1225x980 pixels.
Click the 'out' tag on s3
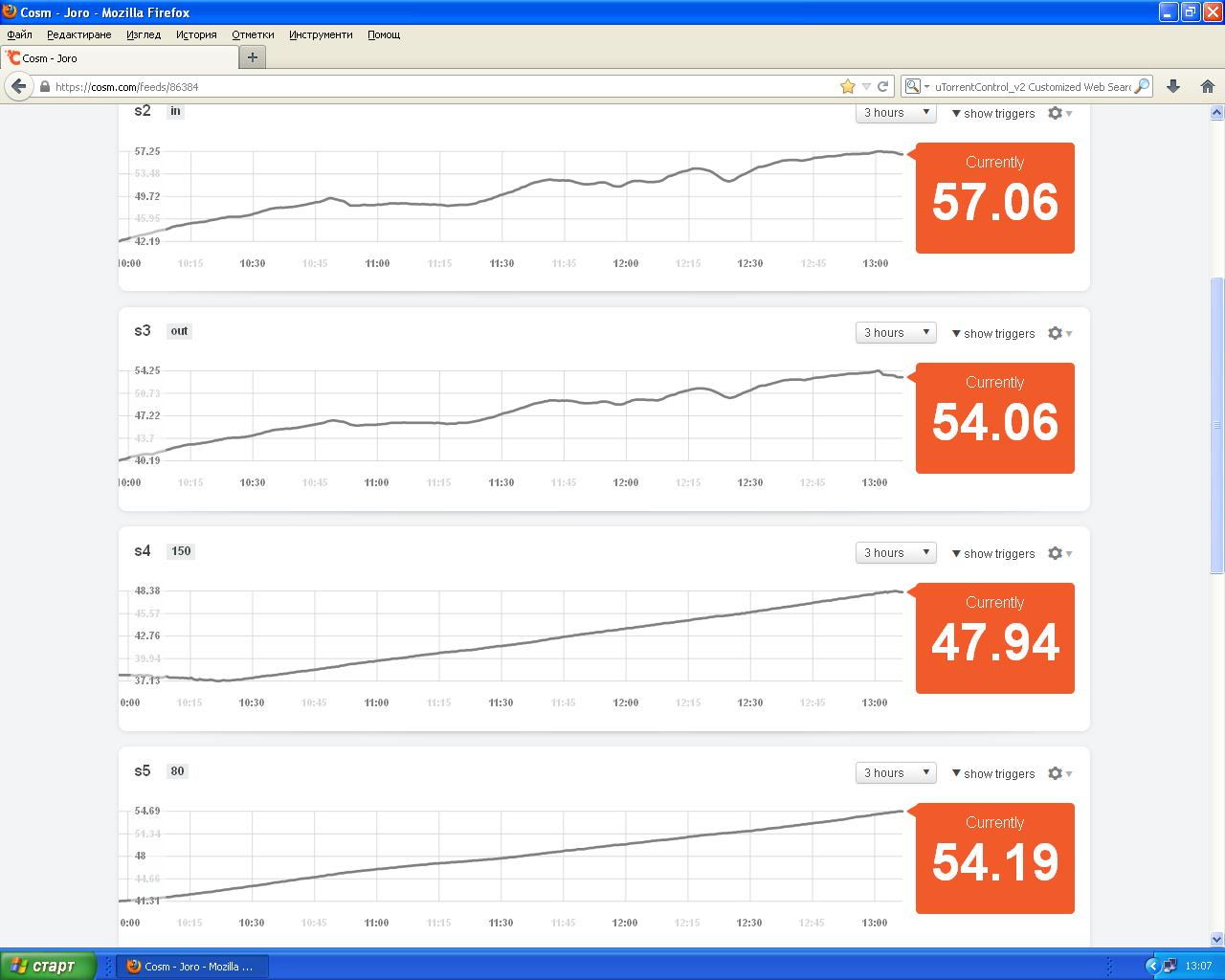[x=179, y=331]
